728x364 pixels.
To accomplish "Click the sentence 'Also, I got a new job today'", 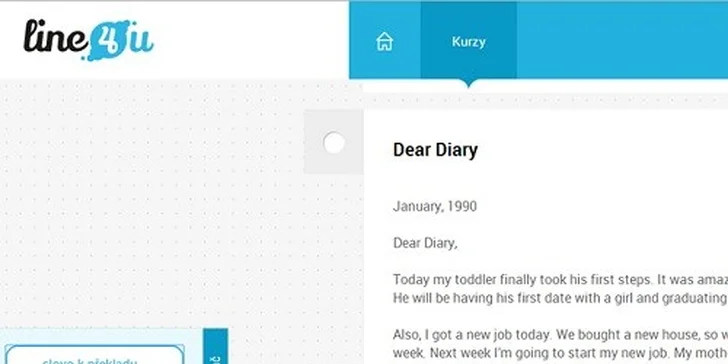I will point(472,335).
